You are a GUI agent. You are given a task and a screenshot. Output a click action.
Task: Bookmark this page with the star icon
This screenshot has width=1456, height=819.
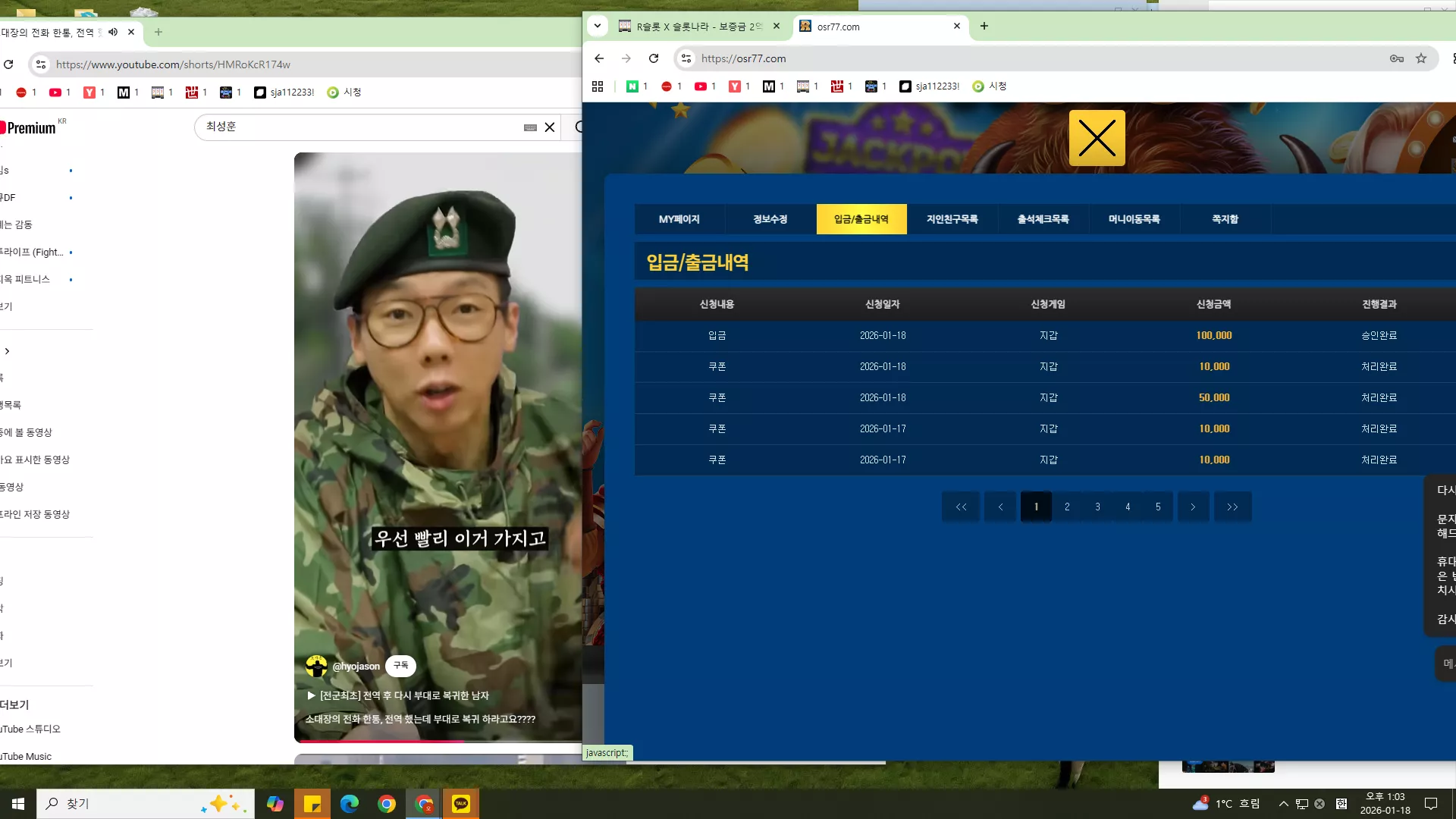(x=1421, y=58)
